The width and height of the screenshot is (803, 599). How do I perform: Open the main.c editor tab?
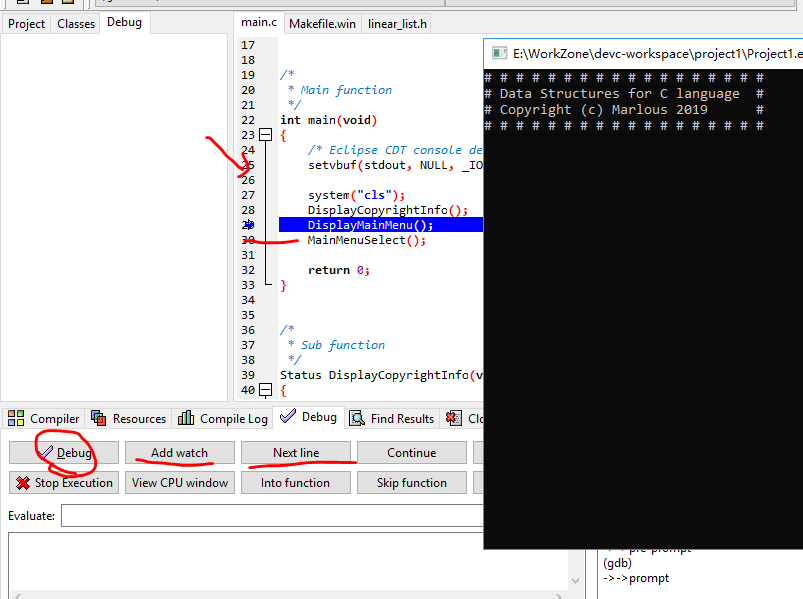[259, 23]
